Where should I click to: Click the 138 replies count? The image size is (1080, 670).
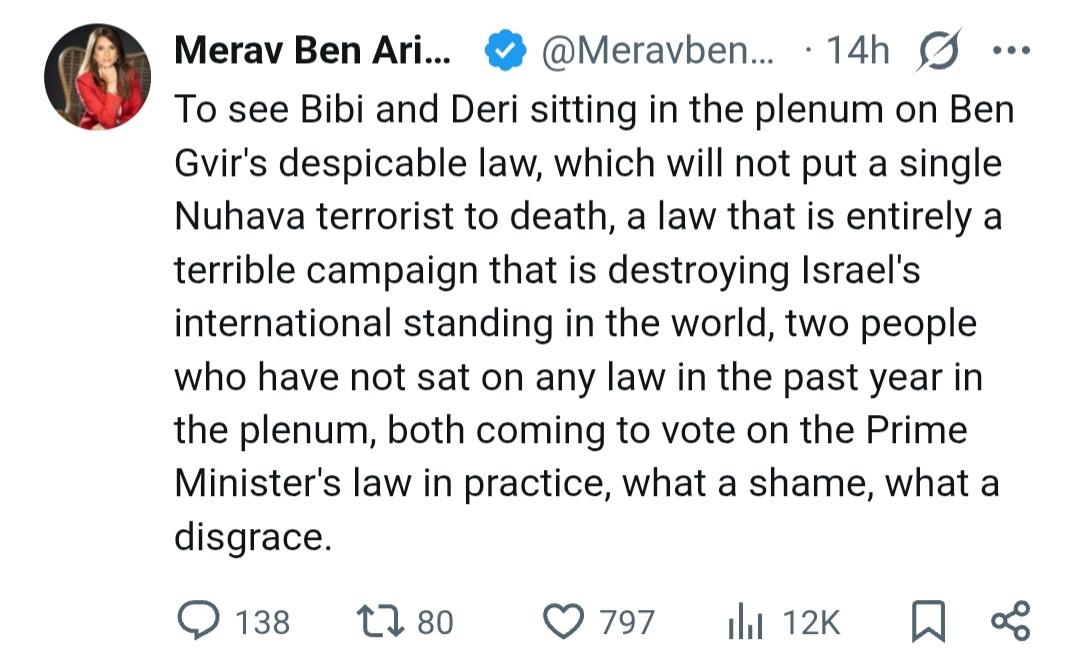click(x=262, y=622)
